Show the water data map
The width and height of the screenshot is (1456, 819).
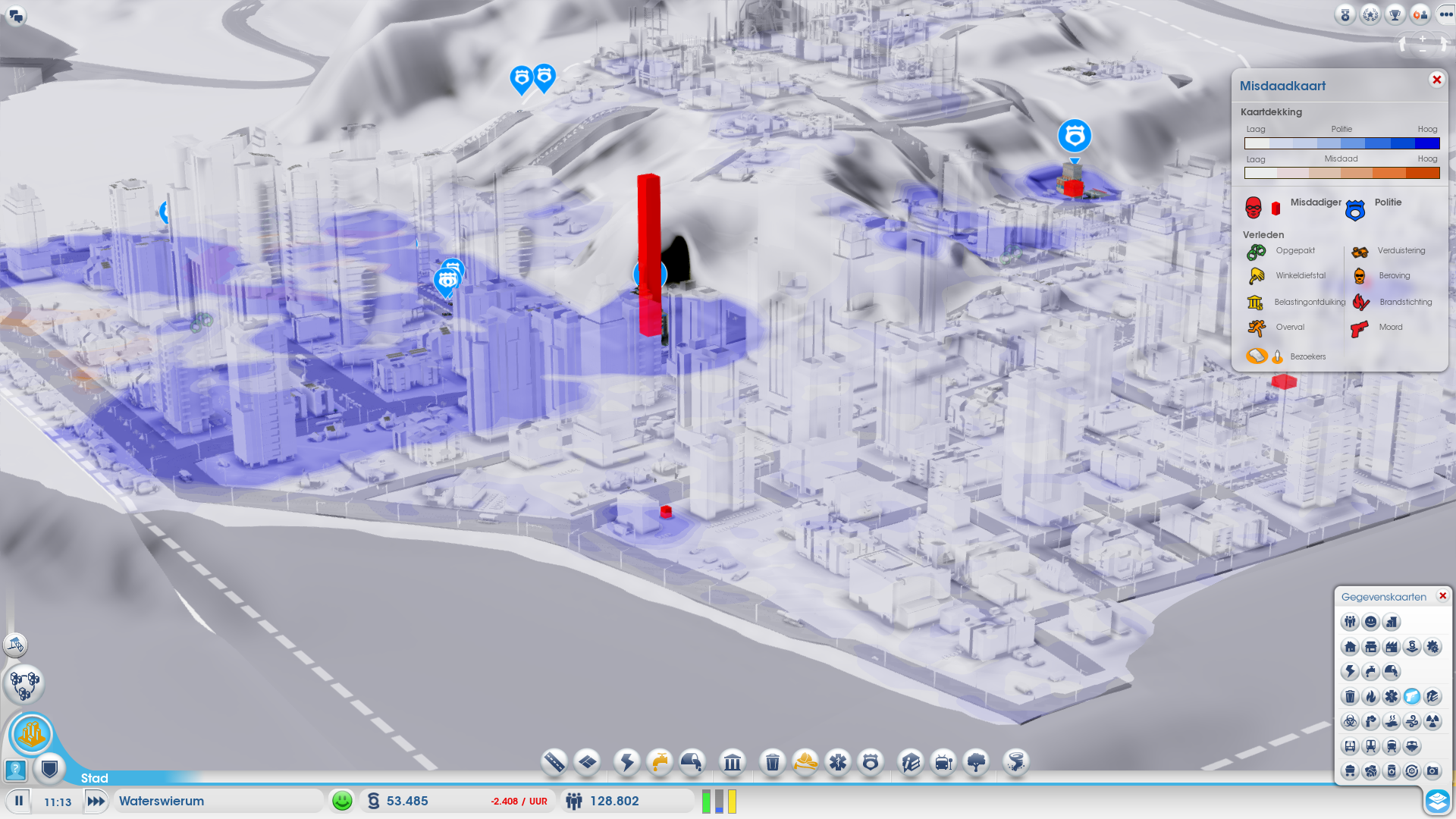click(x=1370, y=671)
